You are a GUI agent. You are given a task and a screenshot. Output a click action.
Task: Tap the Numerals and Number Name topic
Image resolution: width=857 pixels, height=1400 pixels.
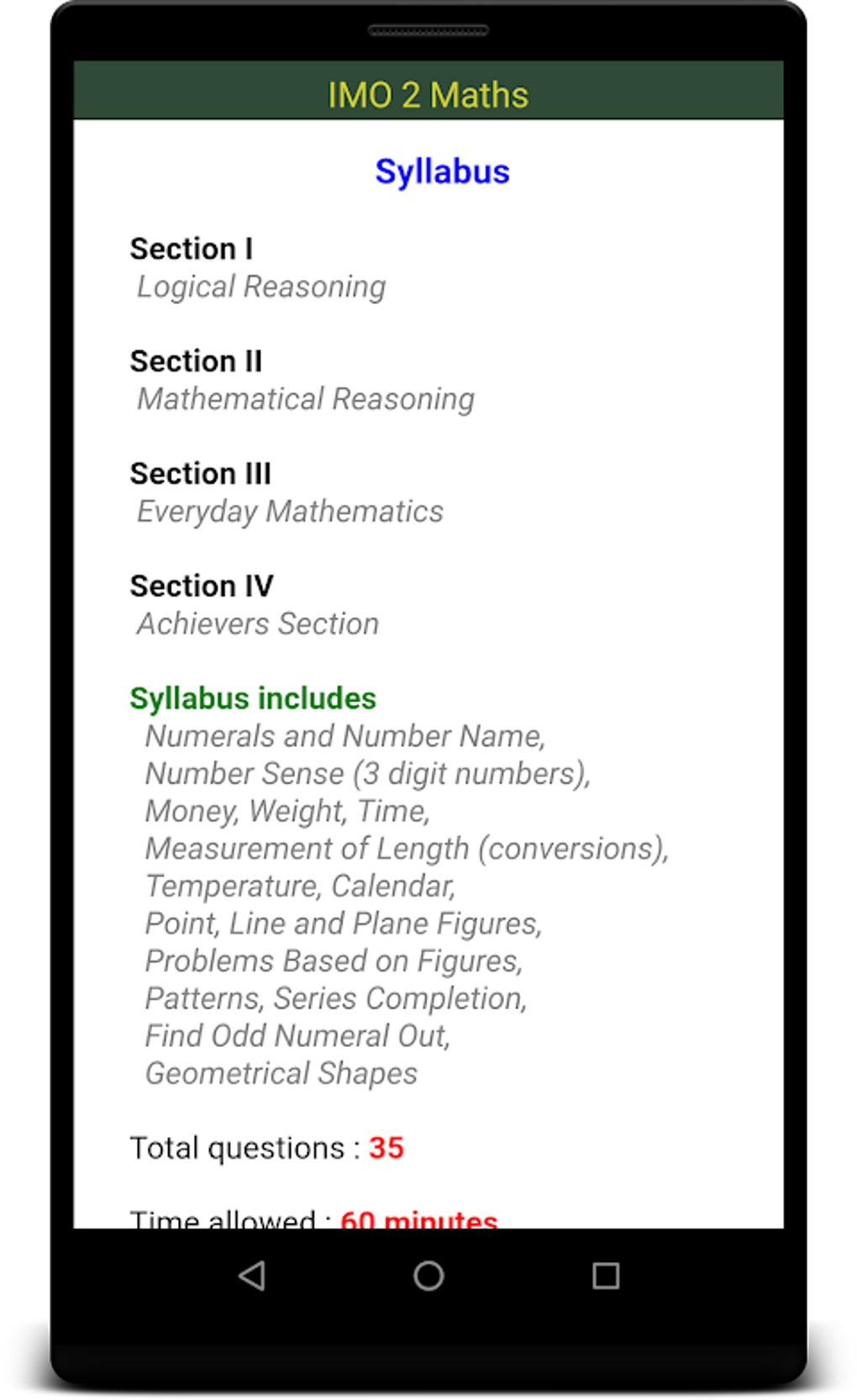[x=345, y=736]
